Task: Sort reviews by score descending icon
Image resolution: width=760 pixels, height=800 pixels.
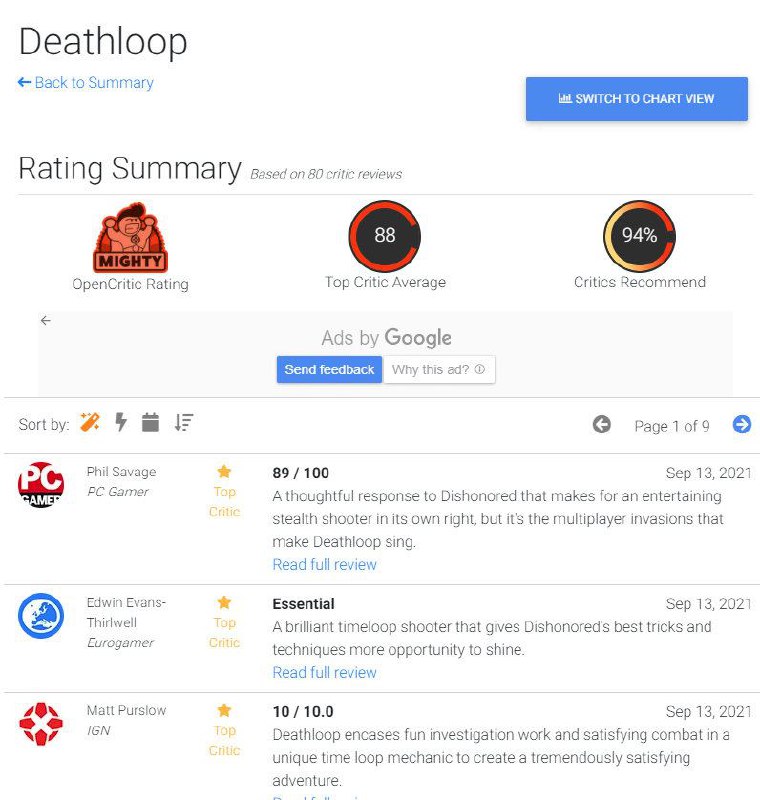Action: (x=184, y=422)
